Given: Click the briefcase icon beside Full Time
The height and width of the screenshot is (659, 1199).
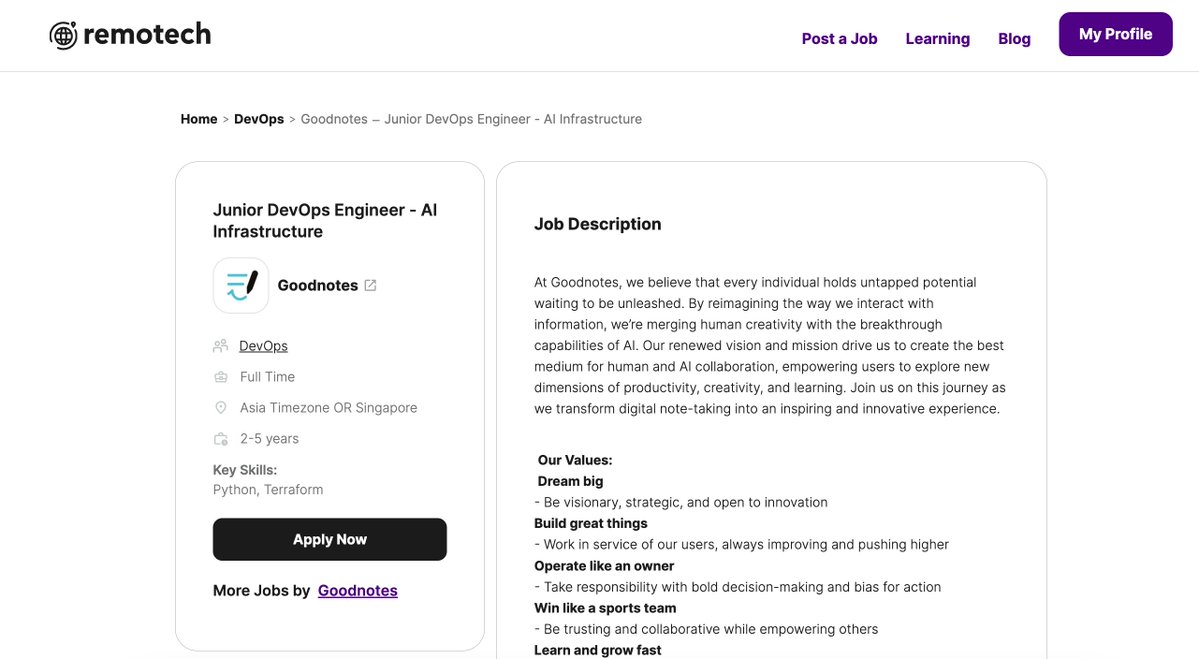Looking at the screenshot, I should (x=220, y=377).
